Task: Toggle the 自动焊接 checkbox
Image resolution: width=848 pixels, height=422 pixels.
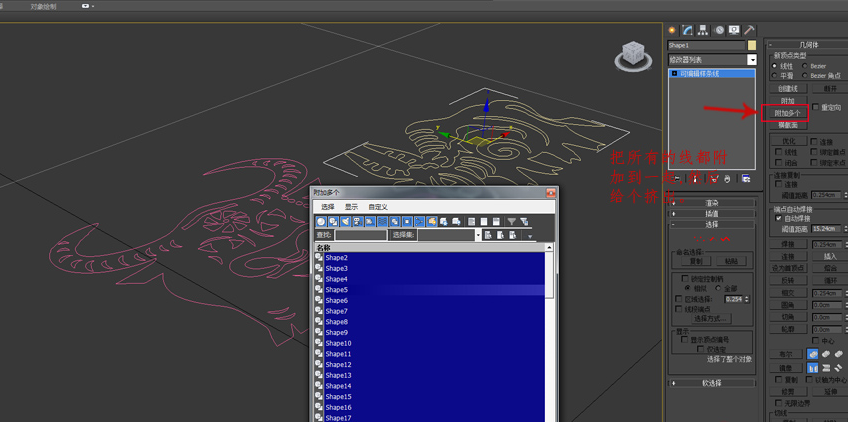Action: point(778,218)
